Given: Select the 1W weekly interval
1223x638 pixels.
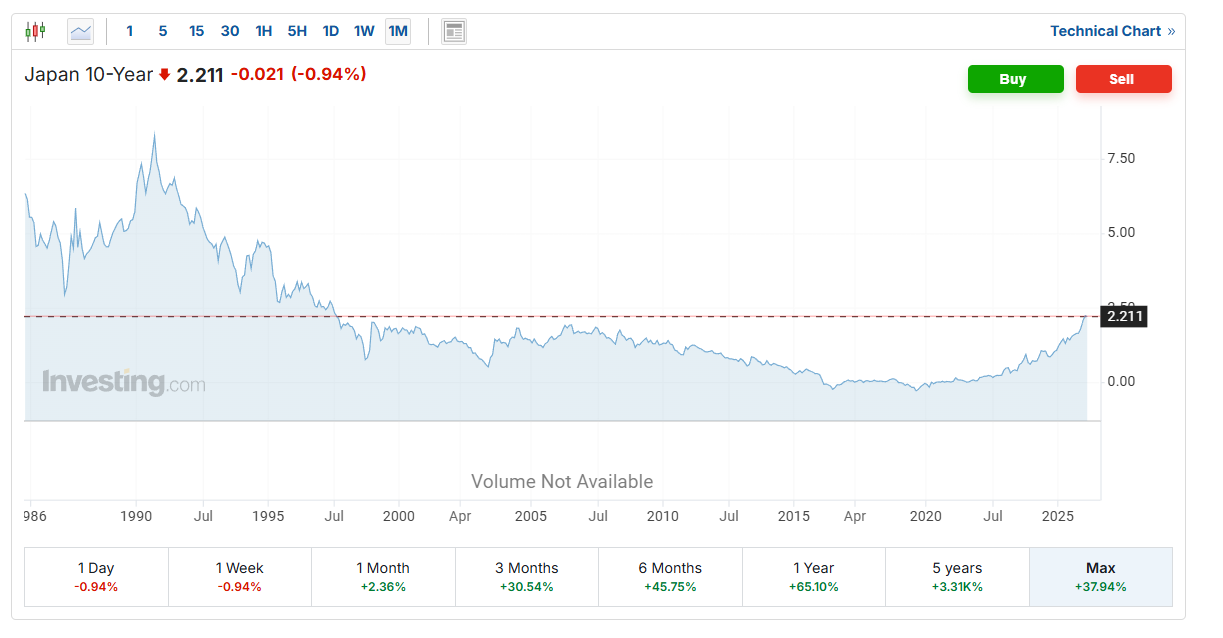Looking at the screenshot, I should coord(364,31).
